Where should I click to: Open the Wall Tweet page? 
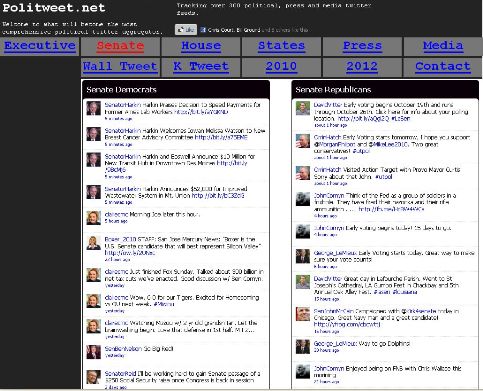pyautogui.click(x=120, y=66)
